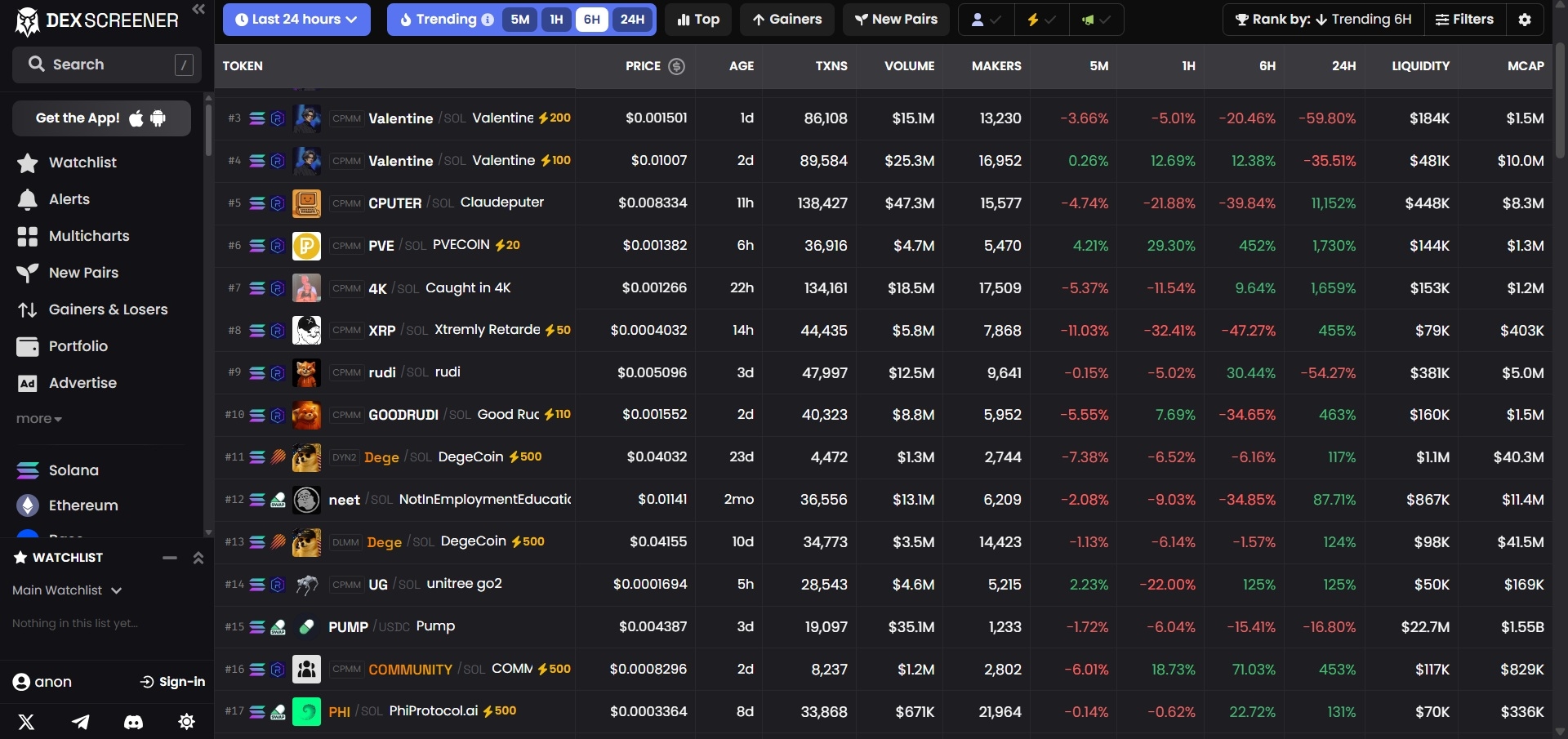This screenshot has height=739, width=1568.
Task: Open the Last 24 hours dropdown
Action: click(x=296, y=19)
